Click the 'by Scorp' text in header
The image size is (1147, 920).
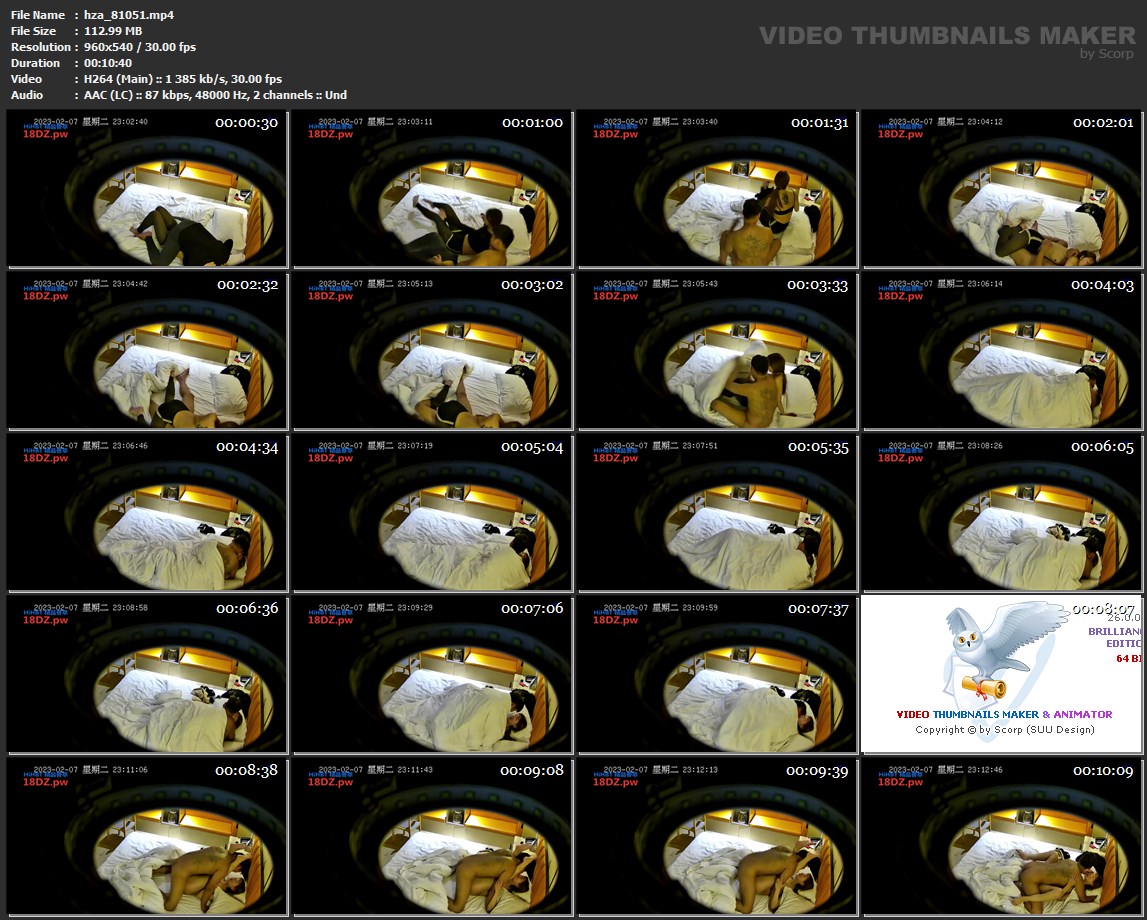point(1108,54)
